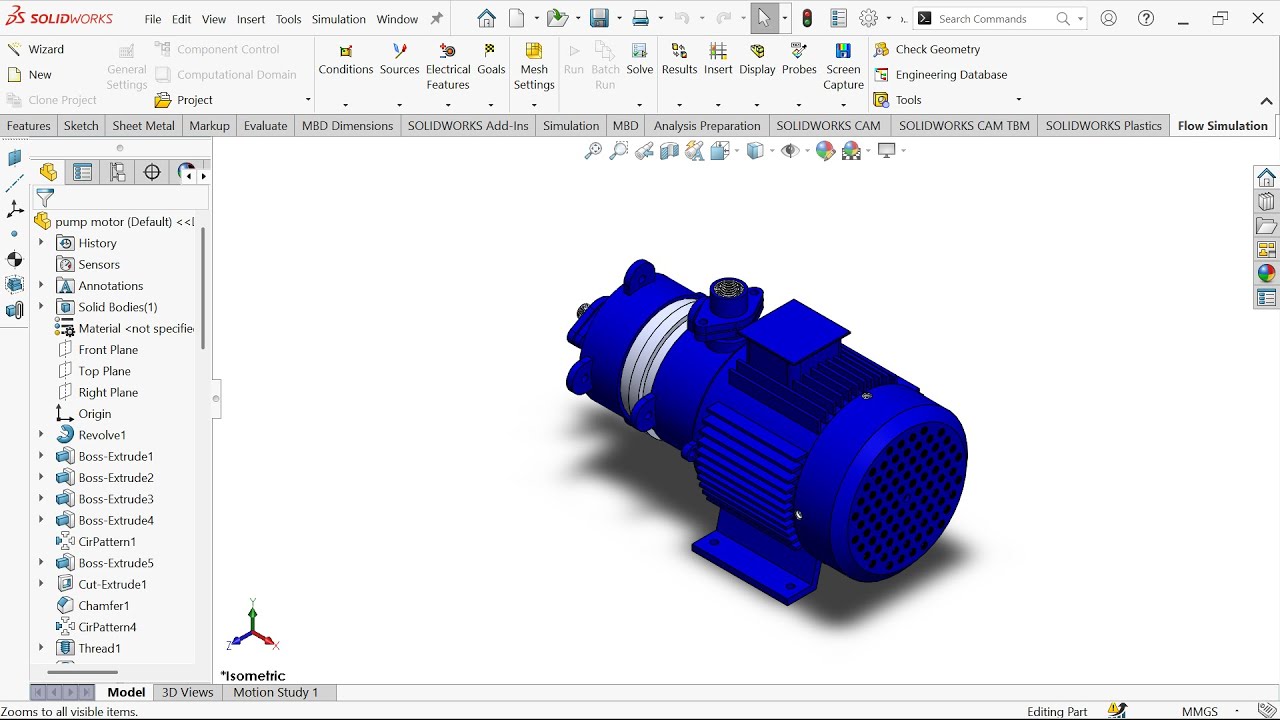Screen dimensions: 1280x720
Task: Switch to the DimXpertManager tab icon
Action: 152,172
